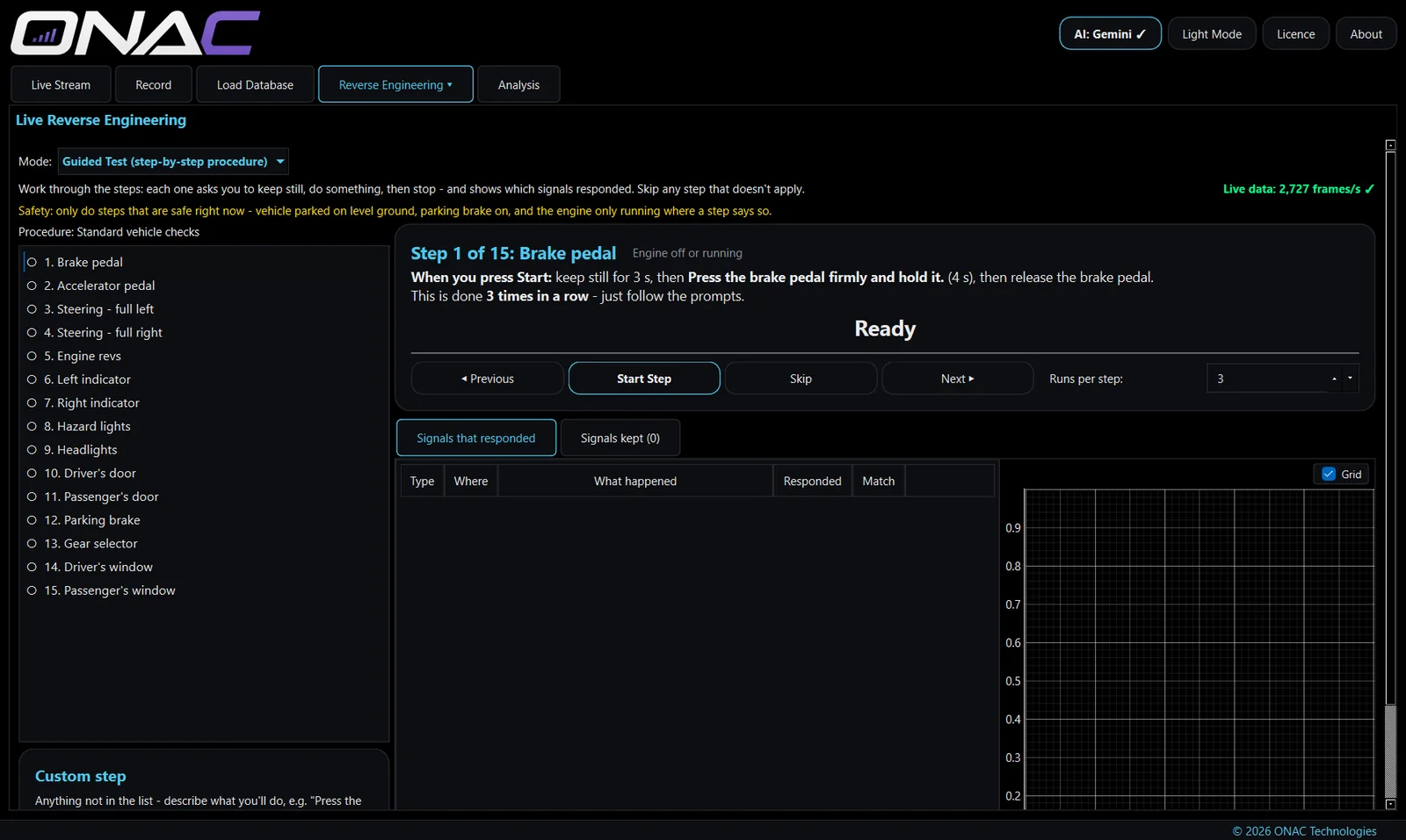
Task: Open the Live Stream tab
Action: click(61, 84)
